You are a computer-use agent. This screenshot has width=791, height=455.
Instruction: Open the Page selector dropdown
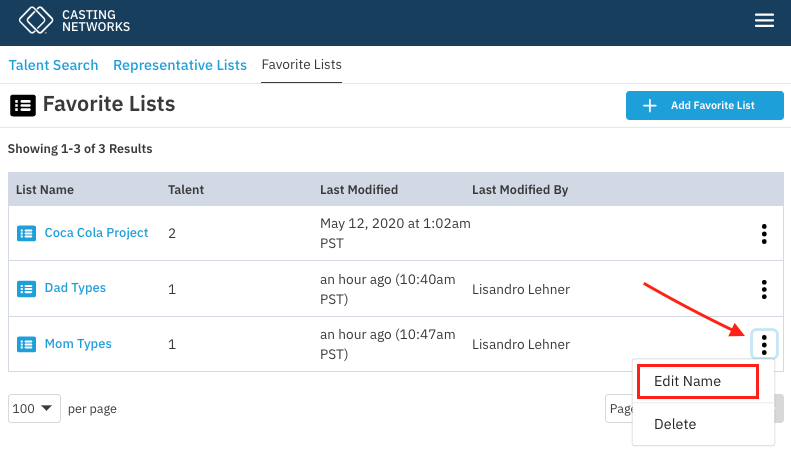click(619, 409)
